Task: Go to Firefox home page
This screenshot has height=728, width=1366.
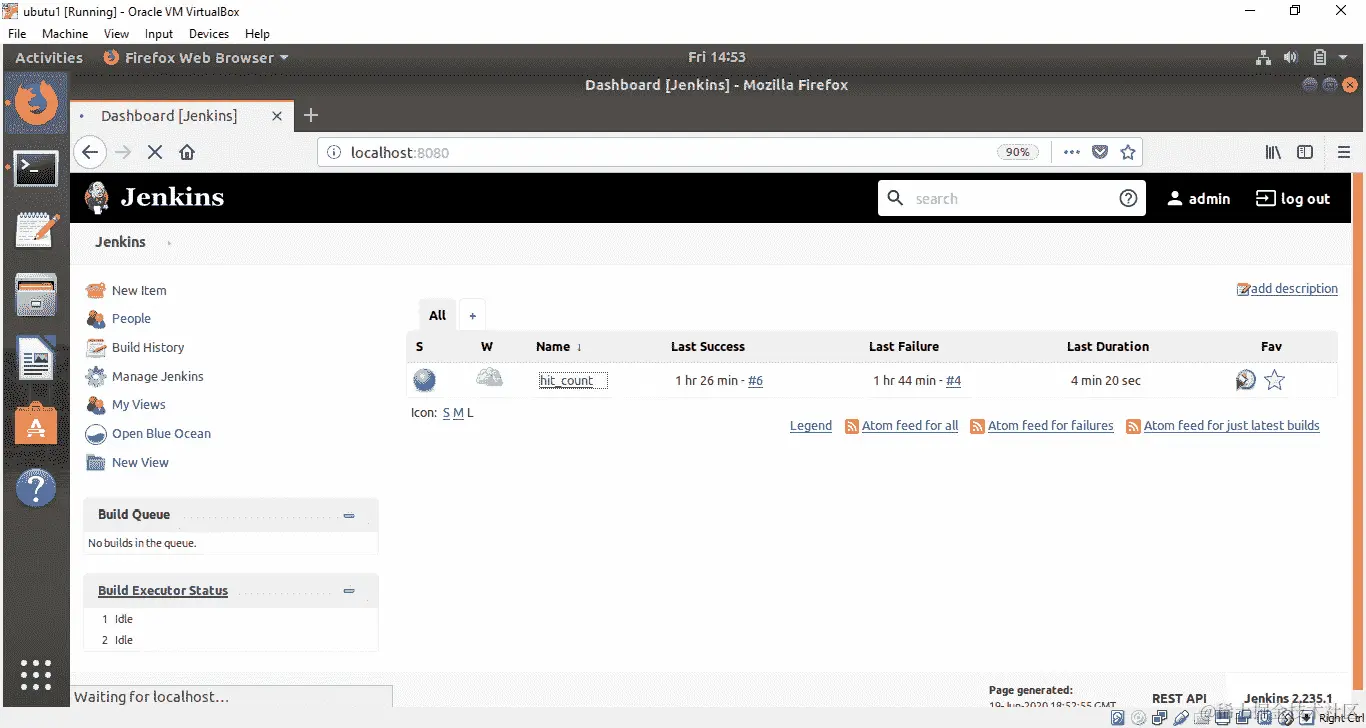Action: click(186, 152)
